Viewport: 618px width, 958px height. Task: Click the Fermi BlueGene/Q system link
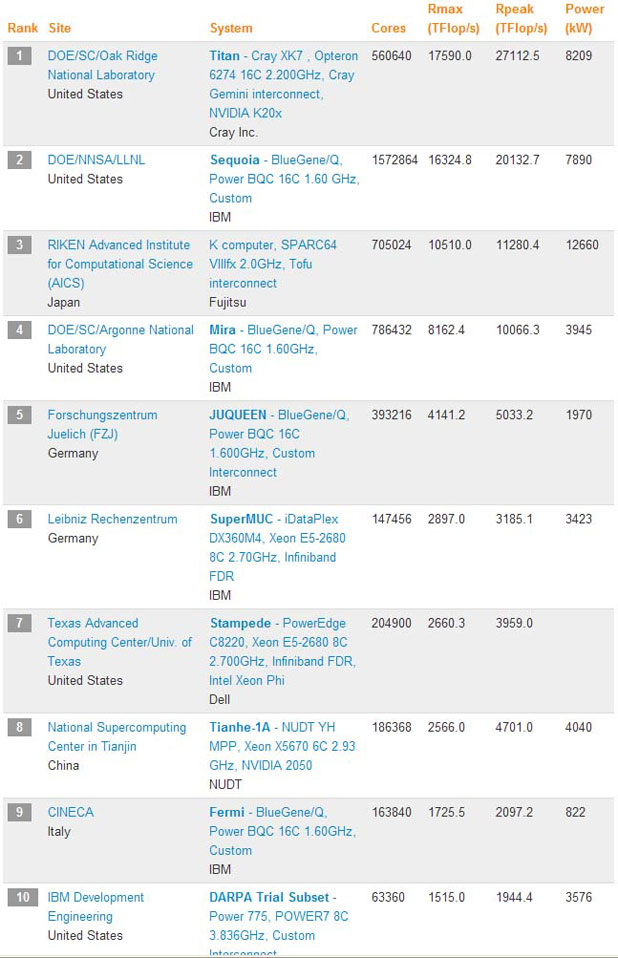tap(283, 831)
